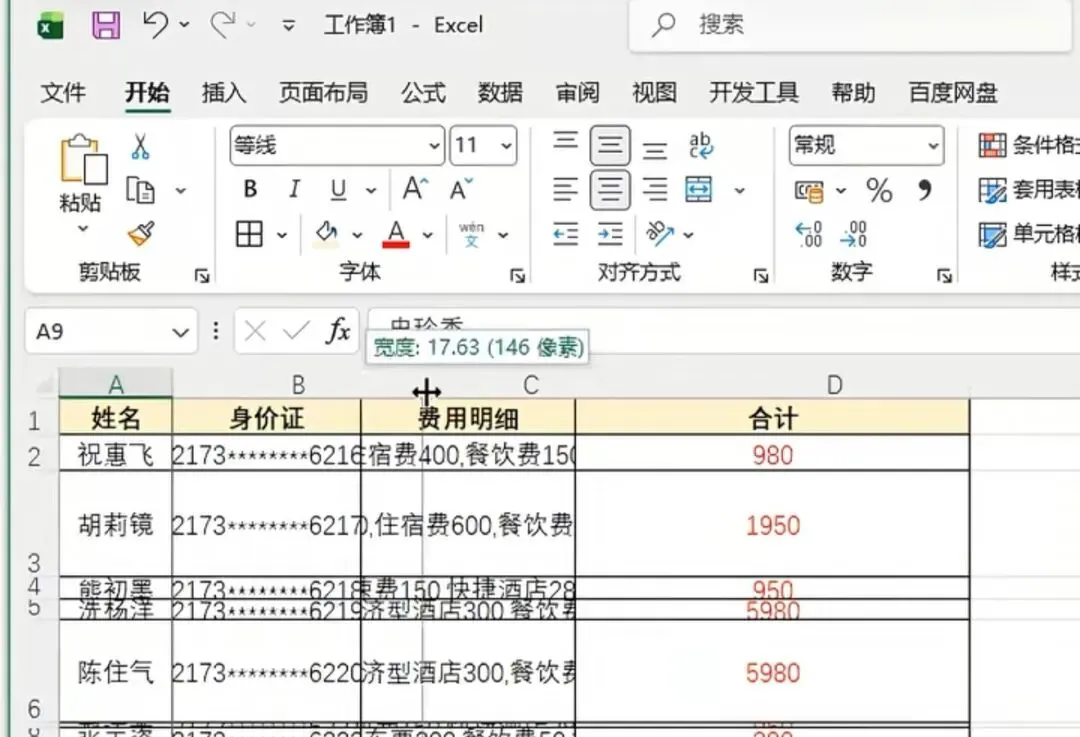The image size is (1080, 737).
Task: Click the Borders grid icon
Action: pyautogui.click(x=249, y=234)
